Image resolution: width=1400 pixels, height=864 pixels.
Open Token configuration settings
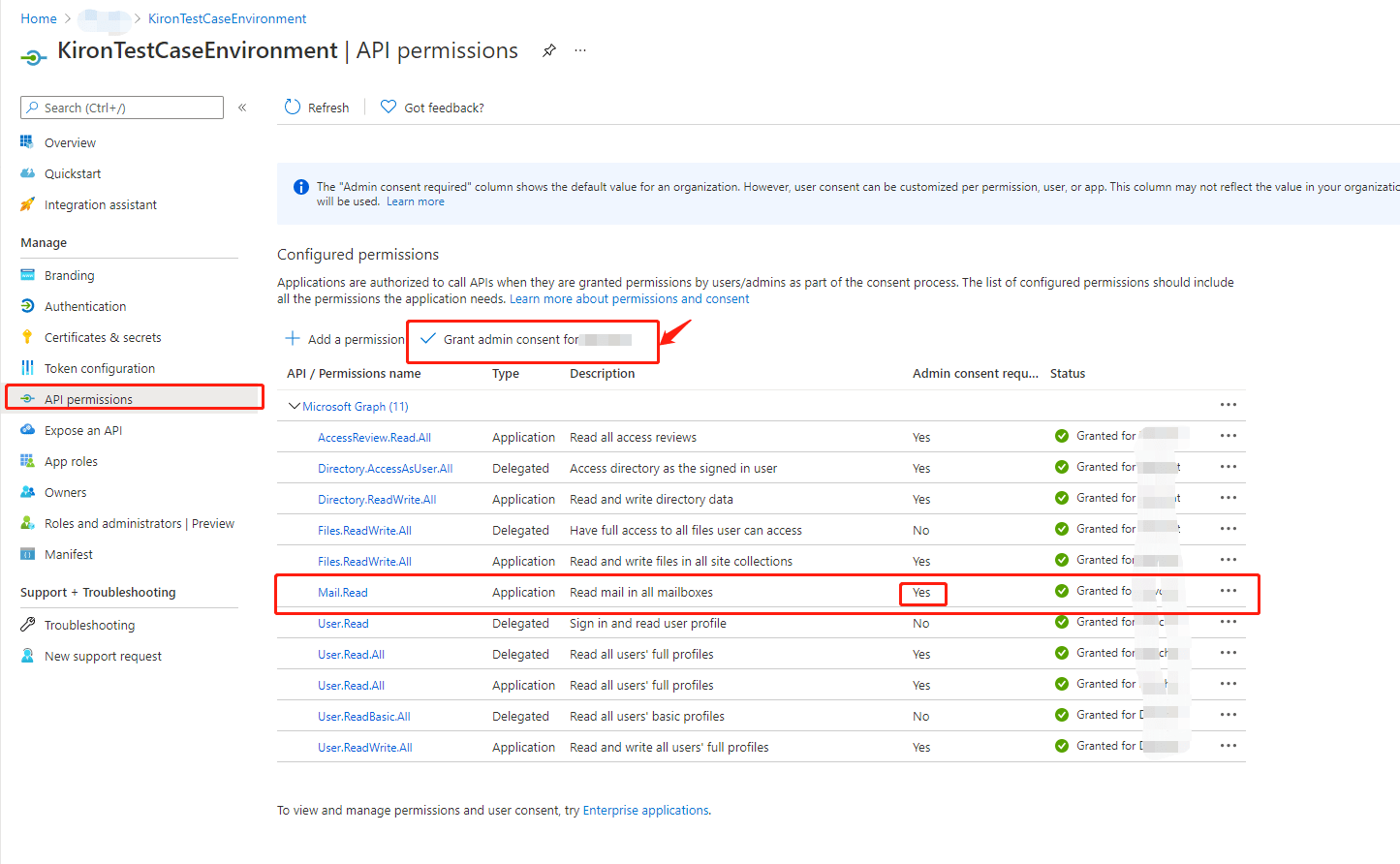99,368
